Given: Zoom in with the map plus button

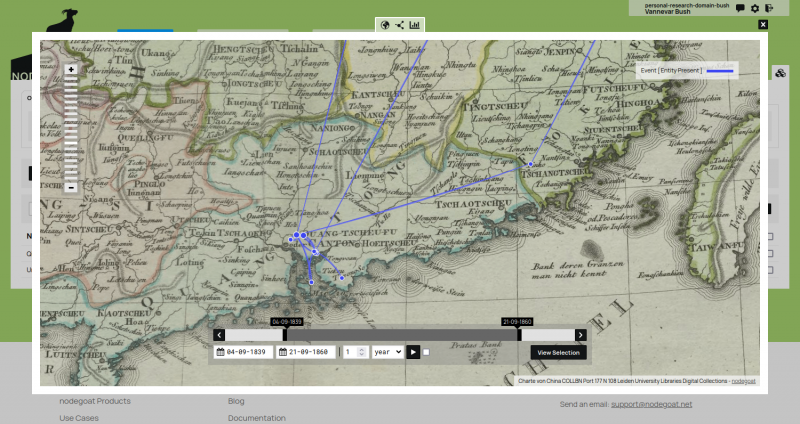Looking at the screenshot, I should click(71, 69).
